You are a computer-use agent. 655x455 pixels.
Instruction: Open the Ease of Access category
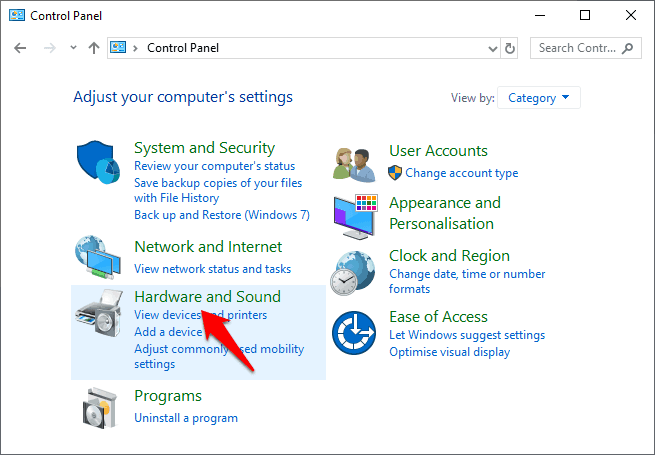438,317
